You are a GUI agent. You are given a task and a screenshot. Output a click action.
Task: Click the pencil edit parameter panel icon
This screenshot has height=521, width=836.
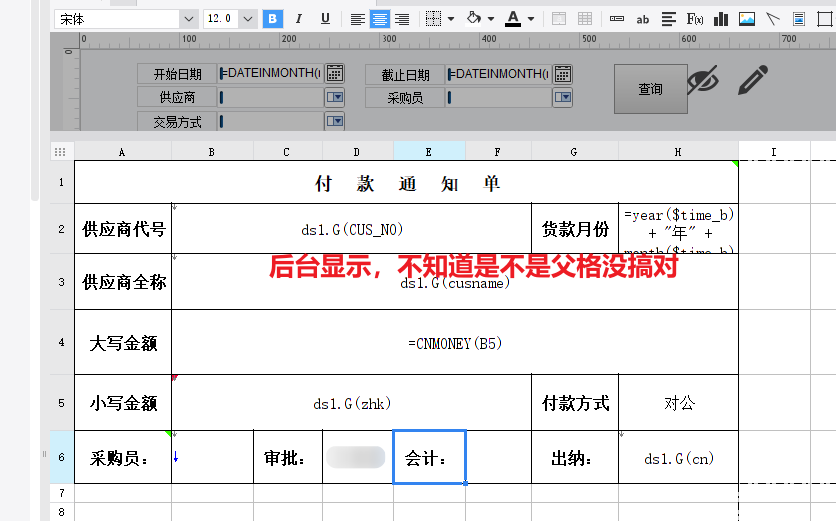[x=753, y=80]
